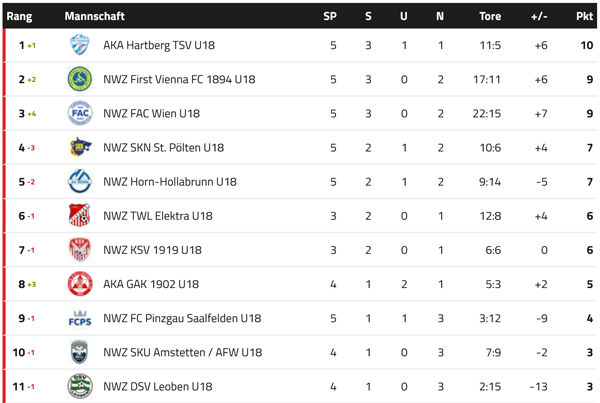Click the NWZ Horn-Hollabrunn U18 logo
Viewport: 600px width, 403px height.
pos(80,182)
